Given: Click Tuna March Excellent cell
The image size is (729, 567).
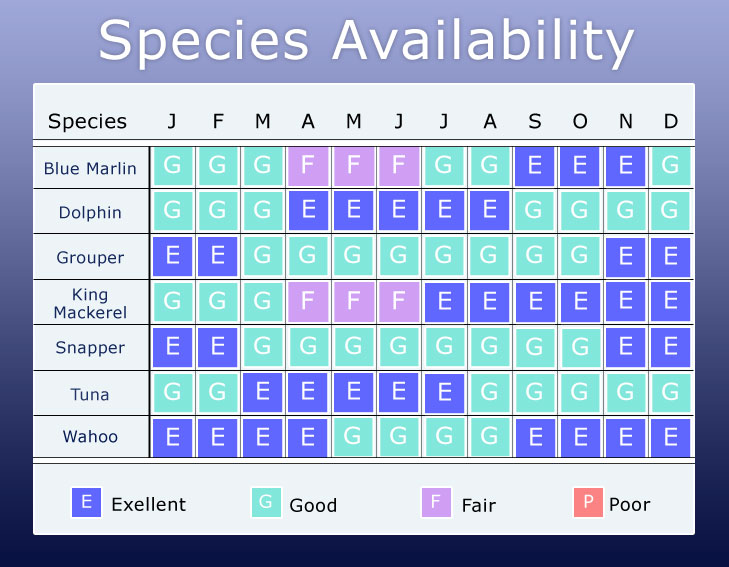Looking at the screenshot, I should 263,393.
